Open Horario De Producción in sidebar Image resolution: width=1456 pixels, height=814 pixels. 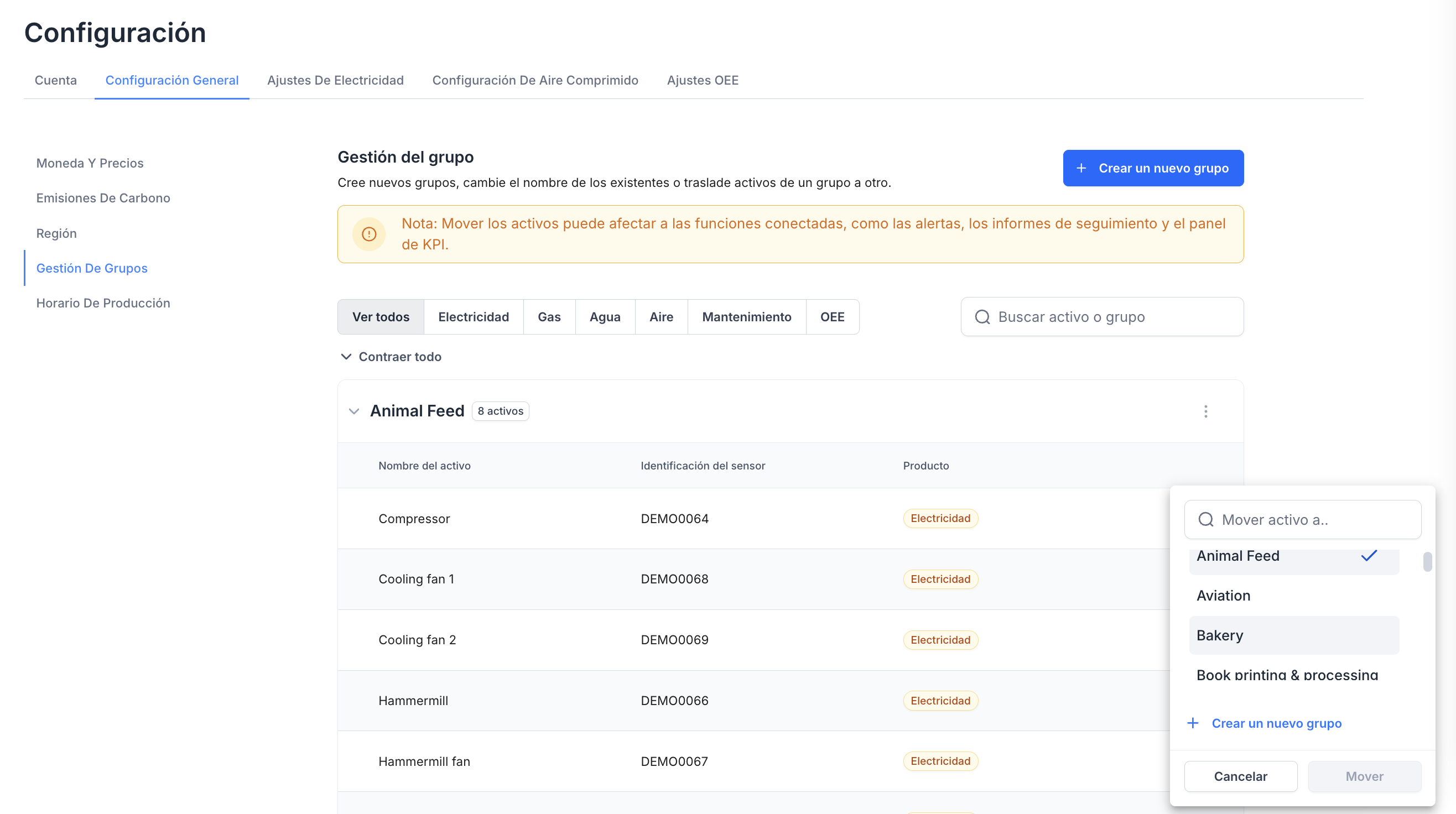pyautogui.click(x=103, y=303)
